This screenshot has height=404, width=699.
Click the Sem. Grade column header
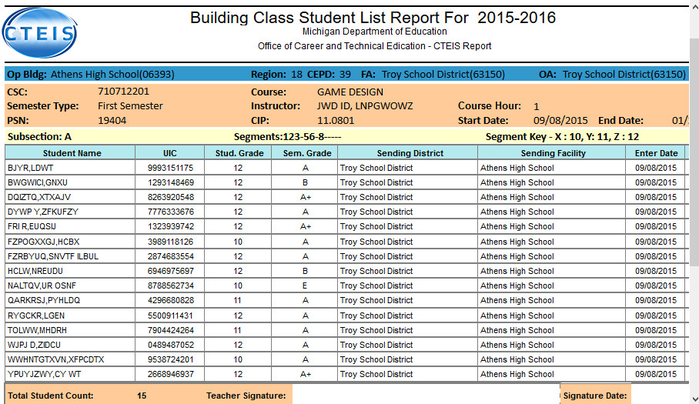[305, 153]
